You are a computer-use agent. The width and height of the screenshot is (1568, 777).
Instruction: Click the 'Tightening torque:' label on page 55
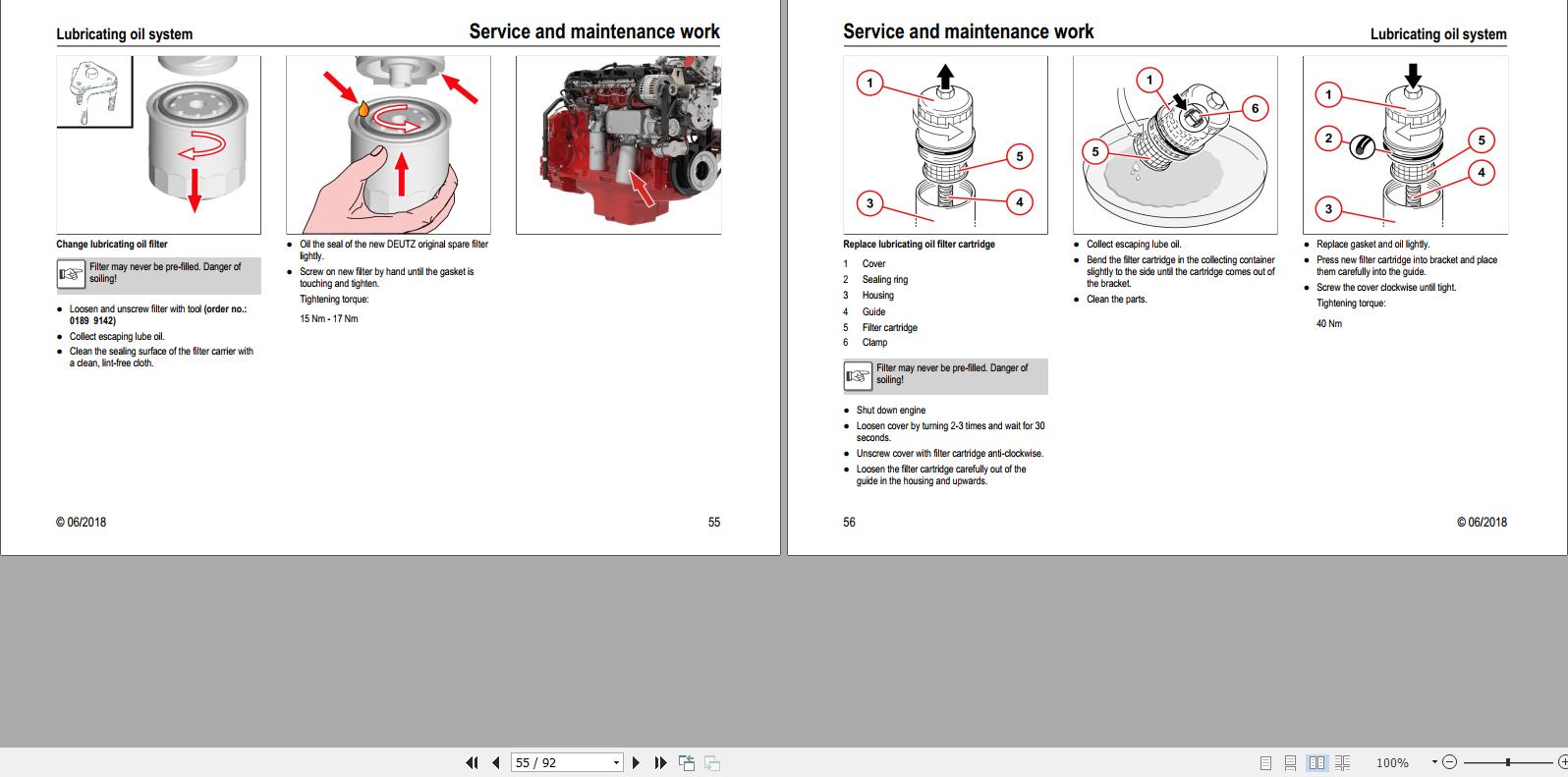pyautogui.click(x=334, y=300)
